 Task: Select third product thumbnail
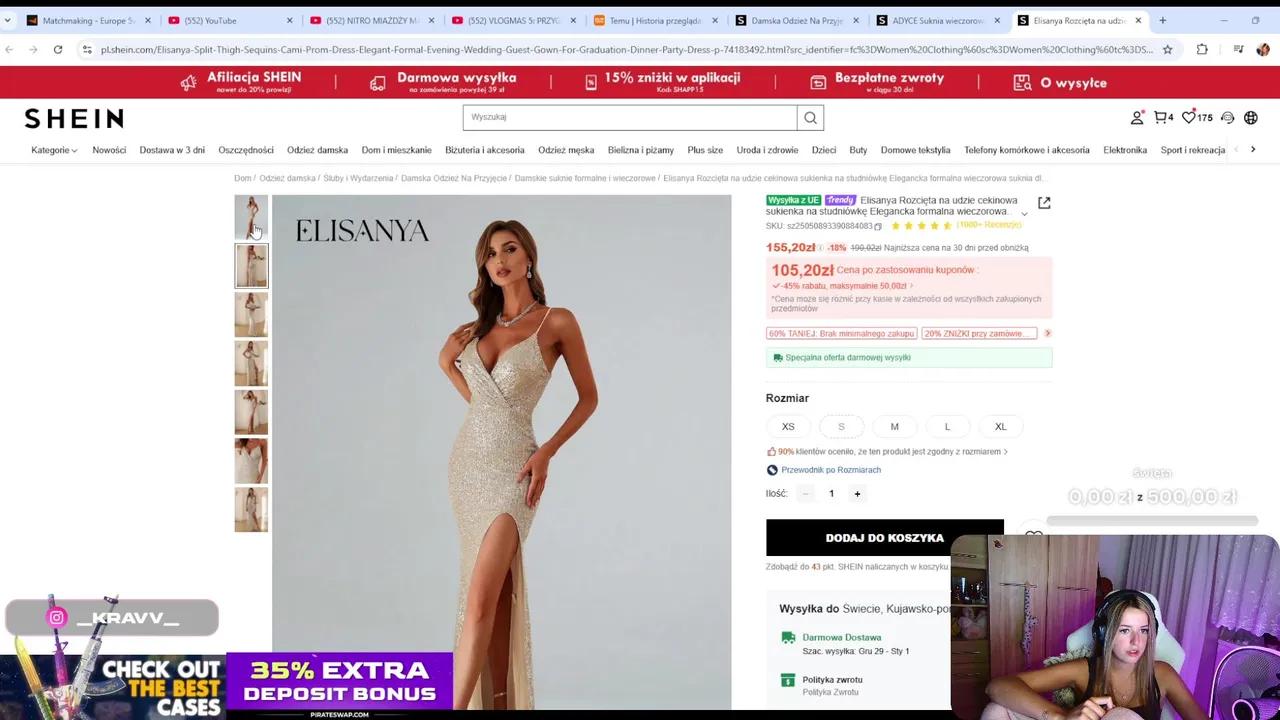251,315
